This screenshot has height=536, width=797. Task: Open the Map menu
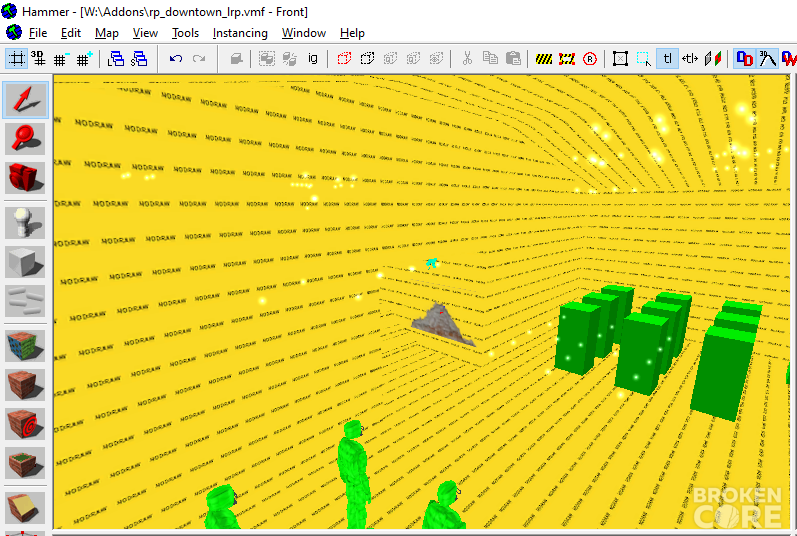pos(107,33)
